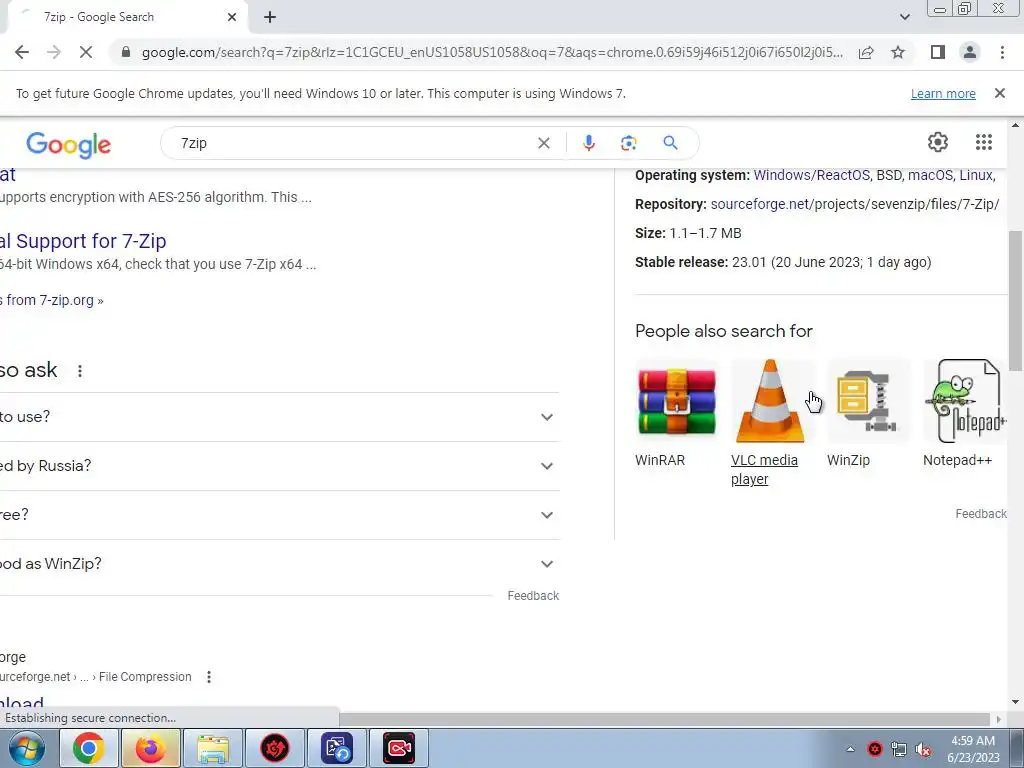Expand the question ending 'by Russia?'

click(x=280, y=466)
